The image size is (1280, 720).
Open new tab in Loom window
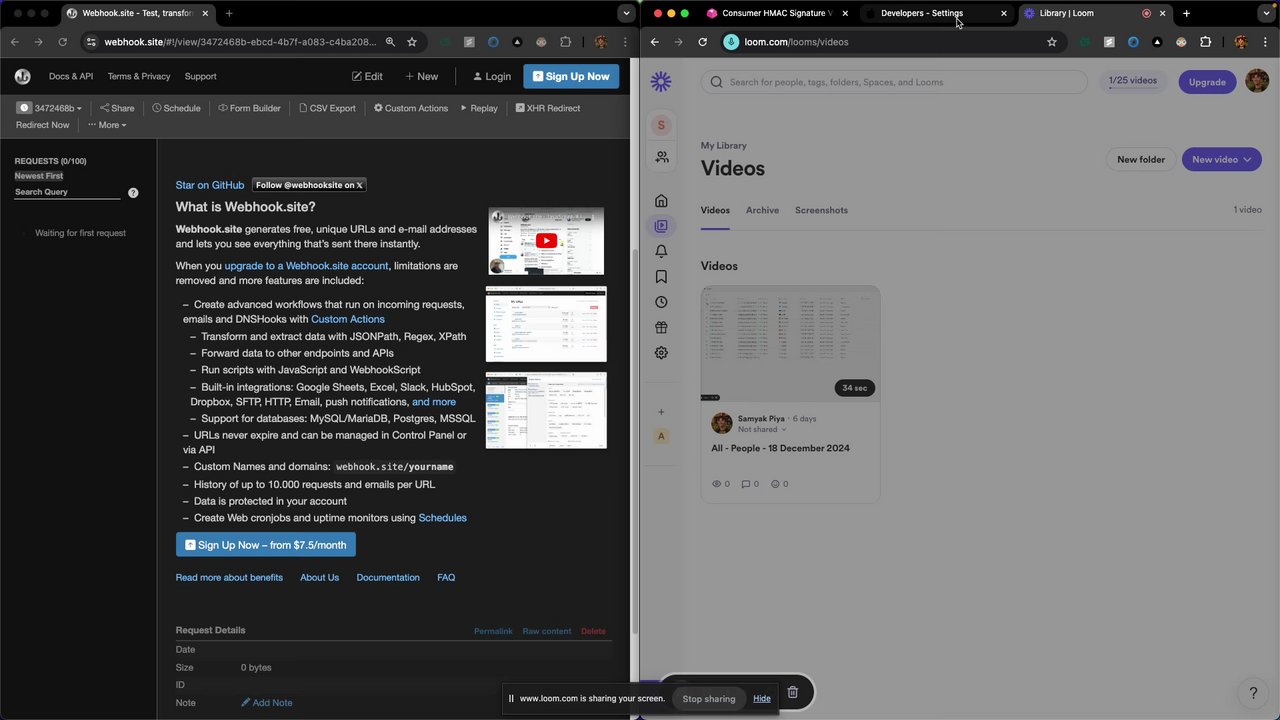1186,13
